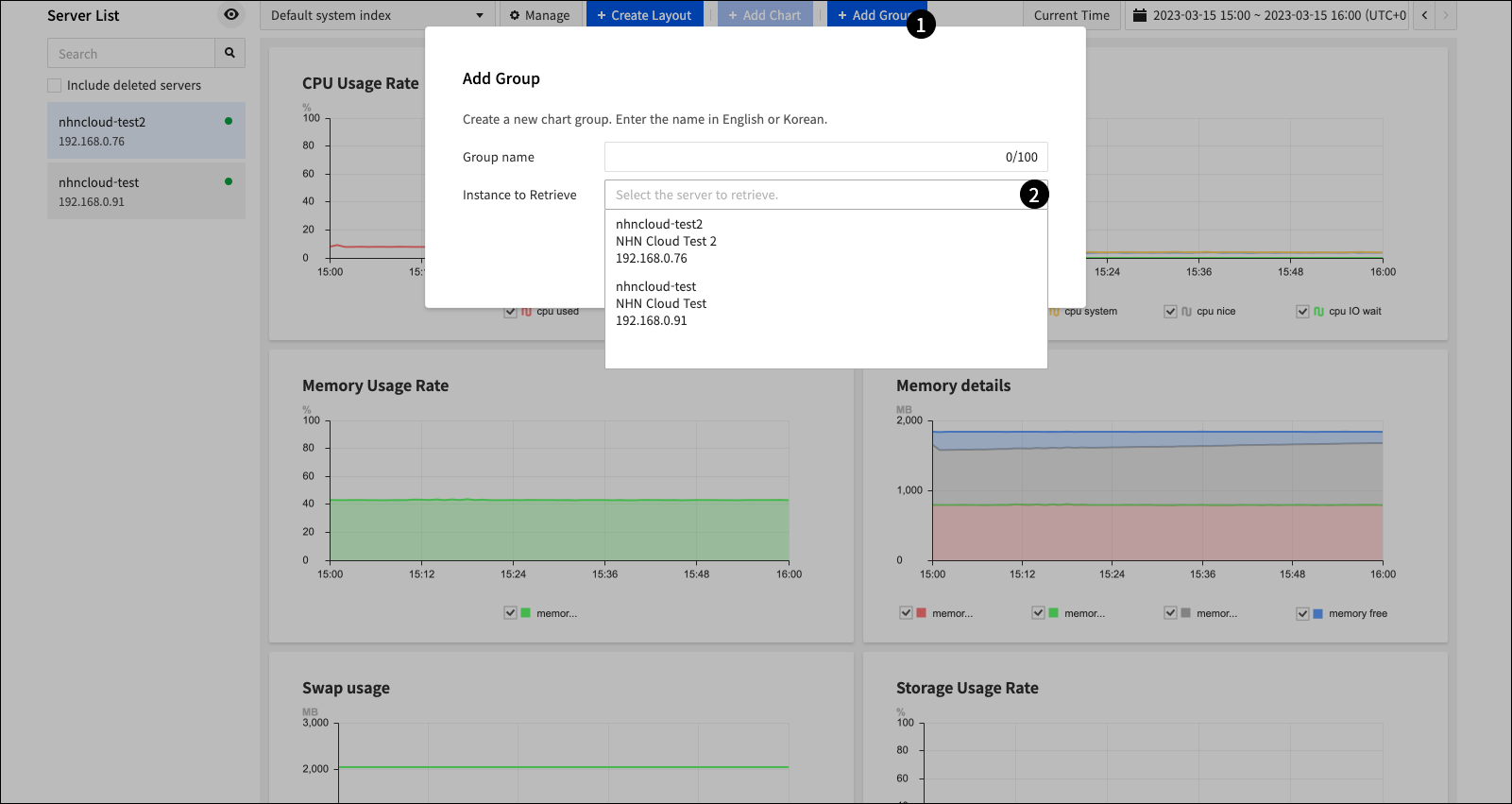
Task: Enable Include deleted servers checkbox
Action: [x=55, y=85]
